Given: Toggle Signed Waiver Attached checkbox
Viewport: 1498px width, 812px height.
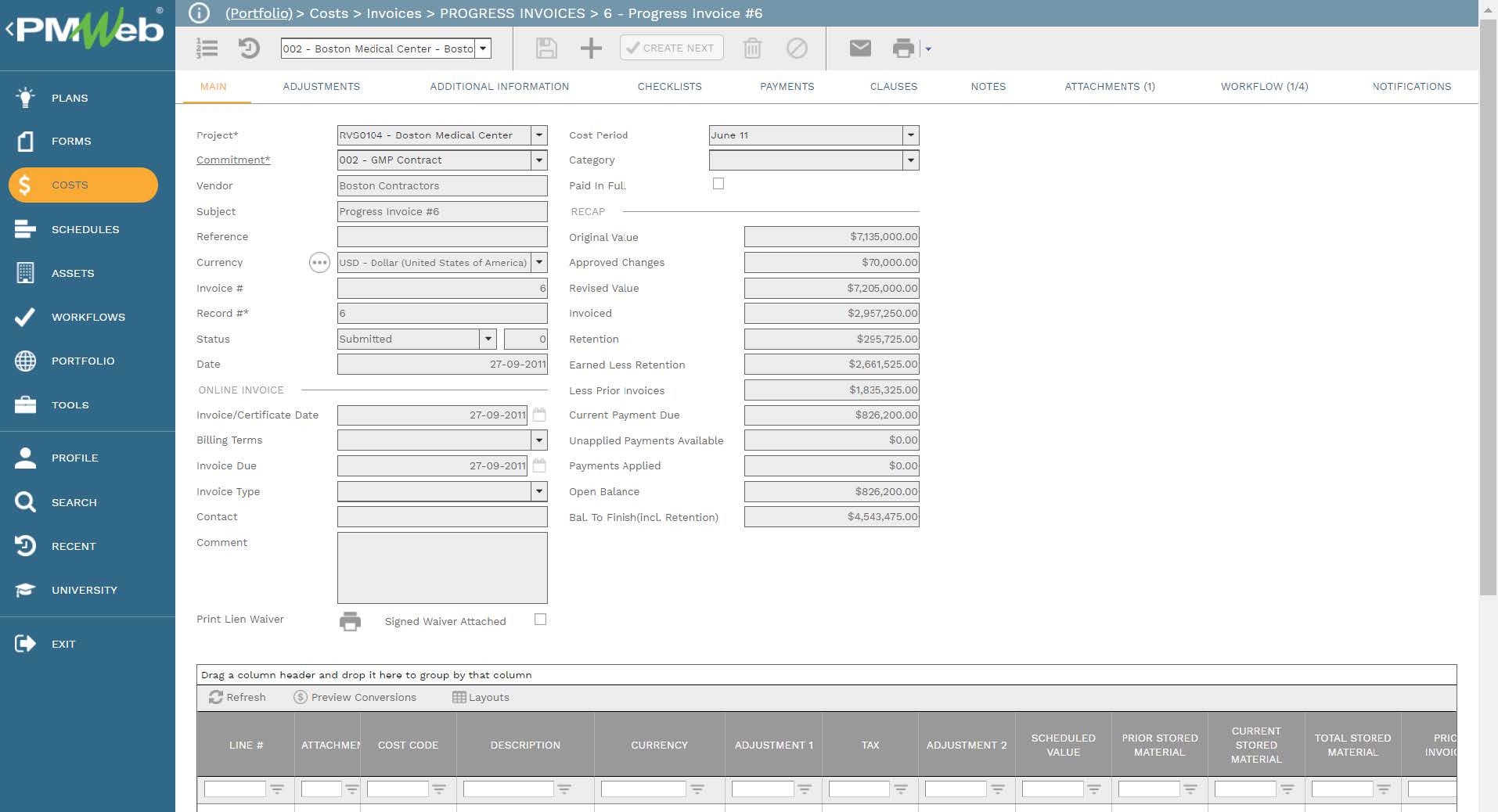Looking at the screenshot, I should click(x=540, y=620).
